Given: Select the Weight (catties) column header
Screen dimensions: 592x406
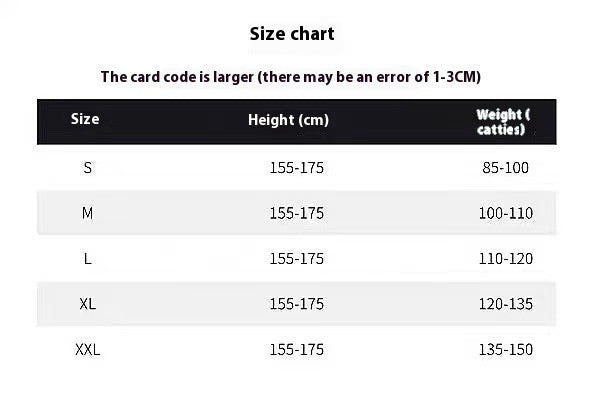Looking at the screenshot, I should (503, 122).
